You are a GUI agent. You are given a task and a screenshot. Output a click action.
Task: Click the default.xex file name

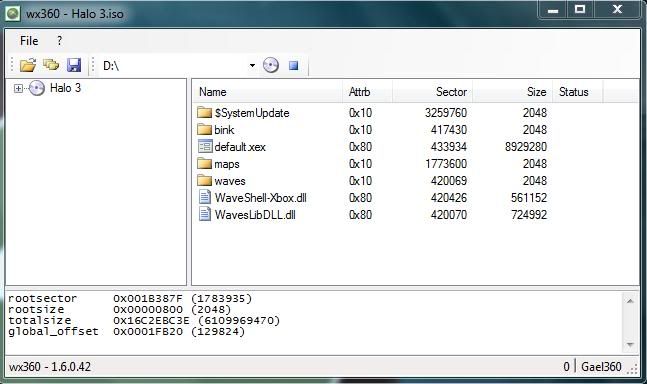pyautogui.click(x=240, y=147)
